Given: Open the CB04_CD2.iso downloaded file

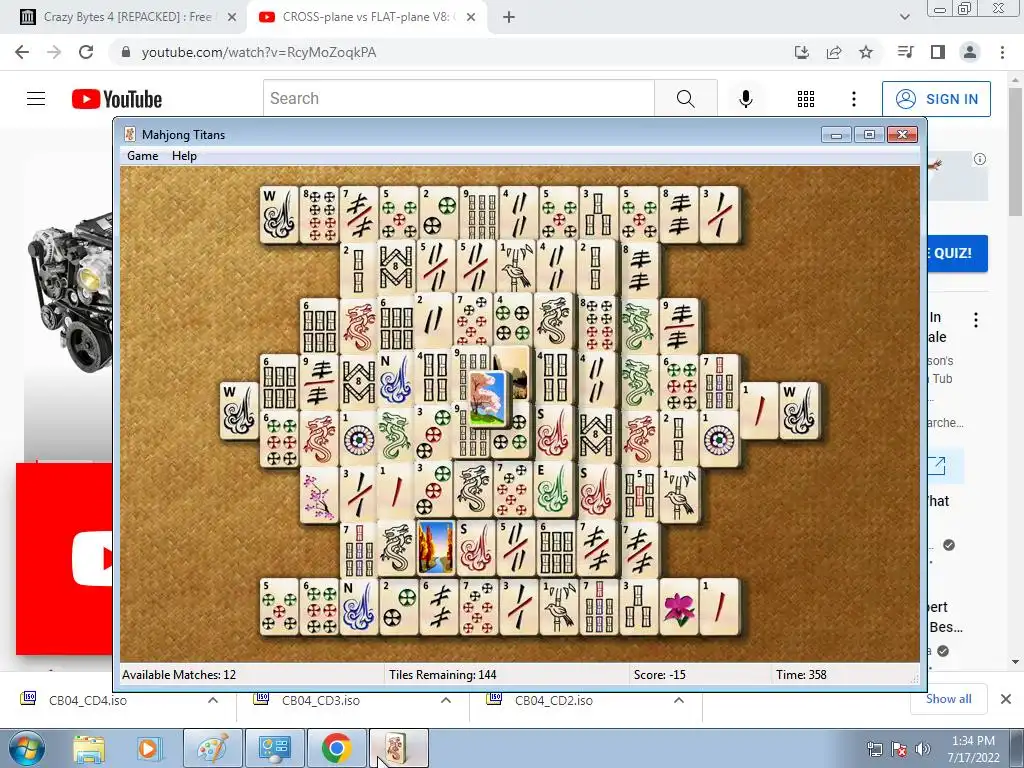Looking at the screenshot, I should click(x=554, y=701).
